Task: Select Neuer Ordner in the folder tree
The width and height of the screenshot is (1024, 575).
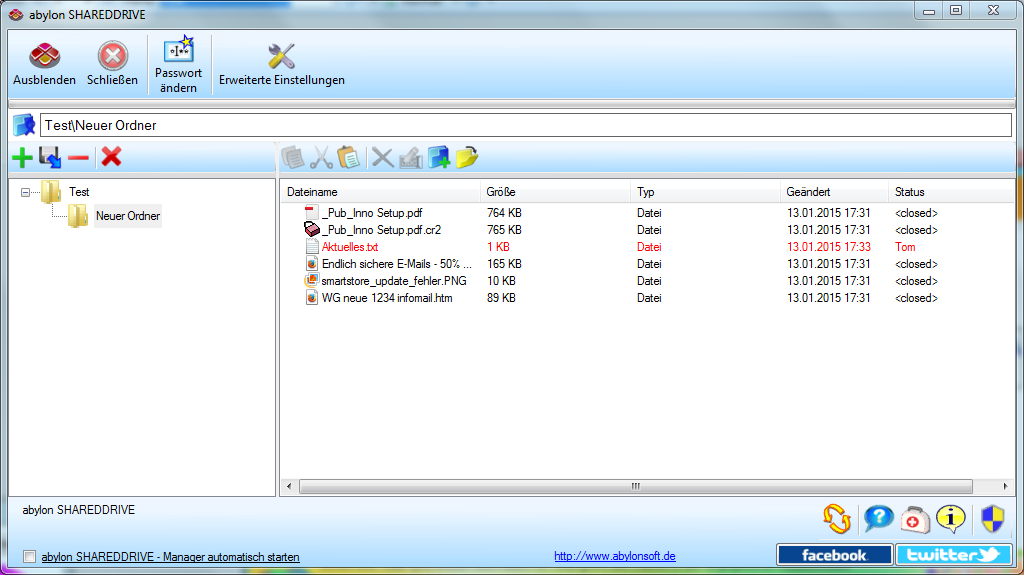Action: [x=127, y=216]
